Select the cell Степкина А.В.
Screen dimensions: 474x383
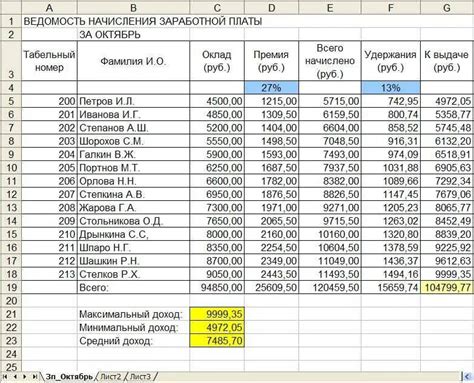[x=133, y=194]
